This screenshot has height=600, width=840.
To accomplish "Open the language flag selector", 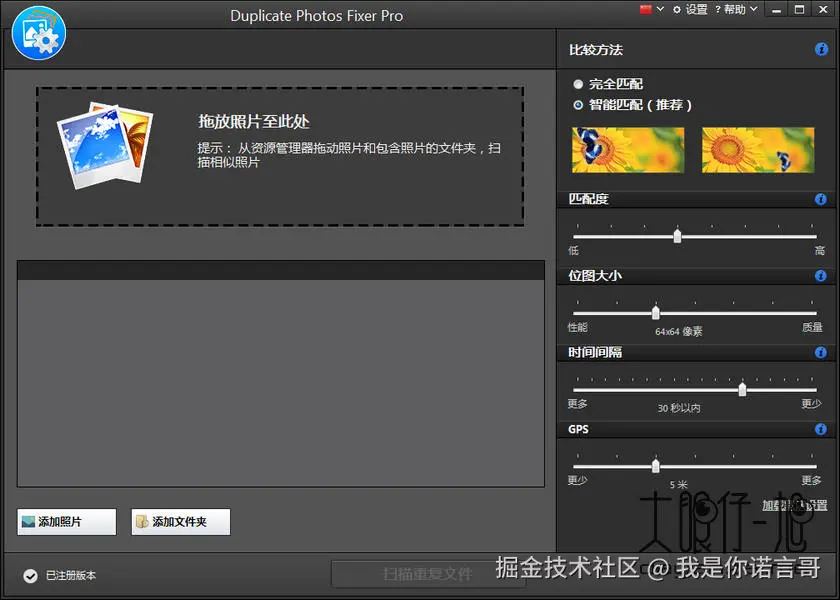I will pyautogui.click(x=646, y=9).
